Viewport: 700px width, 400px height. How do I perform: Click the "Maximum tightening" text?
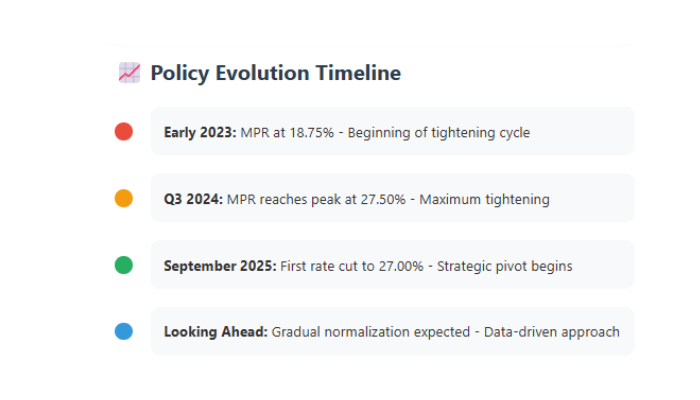pos(484,199)
